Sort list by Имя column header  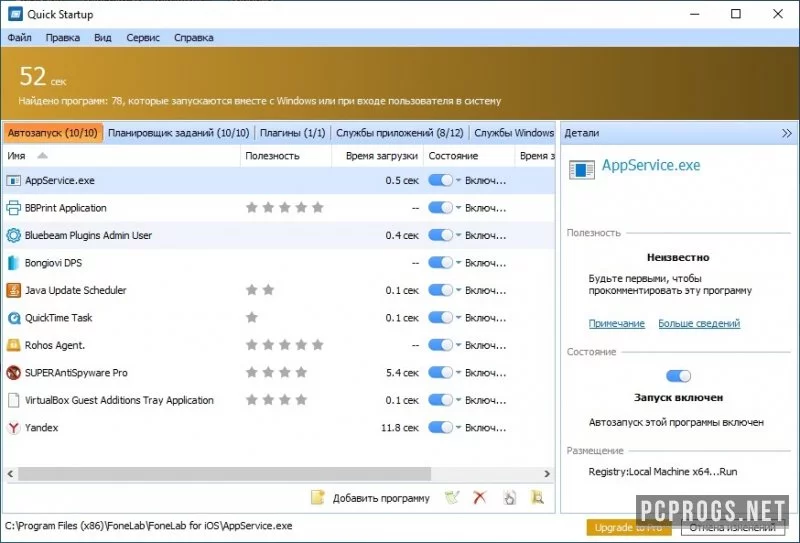[x=121, y=156]
